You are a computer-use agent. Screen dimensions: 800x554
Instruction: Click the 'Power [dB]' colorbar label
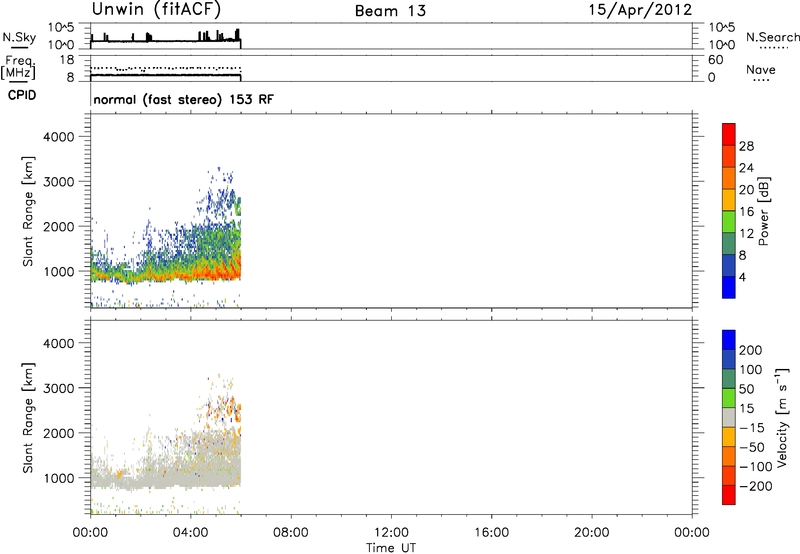point(763,211)
